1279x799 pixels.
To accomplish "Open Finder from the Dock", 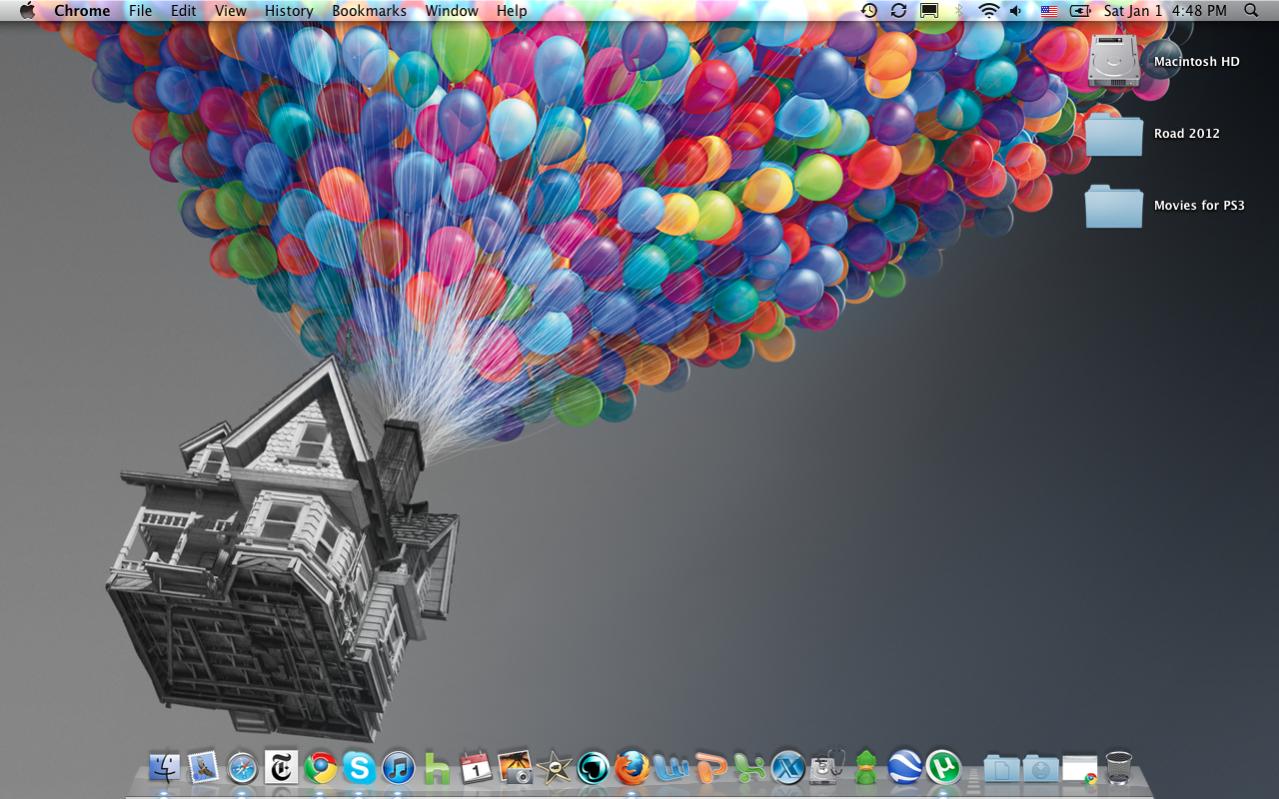I will coord(165,768).
